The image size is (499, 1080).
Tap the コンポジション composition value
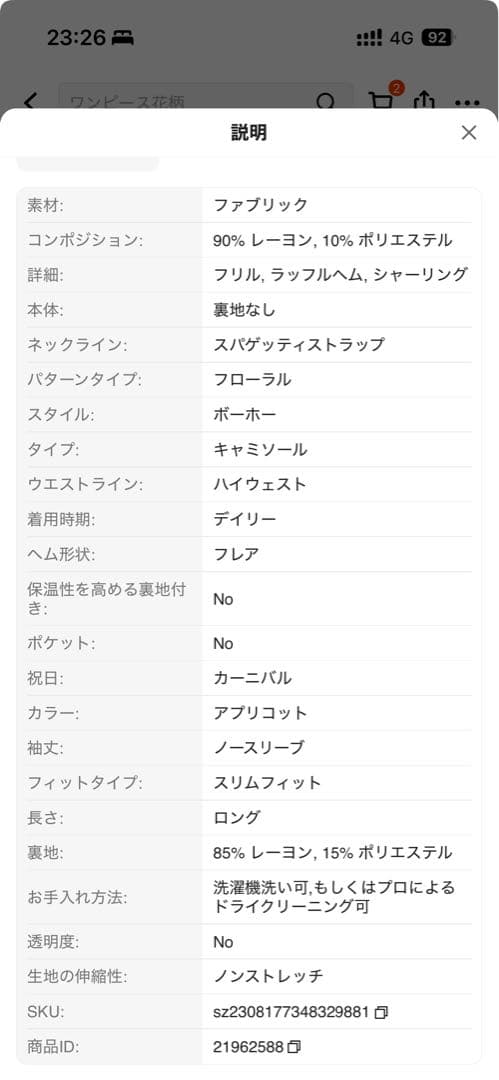coord(333,240)
